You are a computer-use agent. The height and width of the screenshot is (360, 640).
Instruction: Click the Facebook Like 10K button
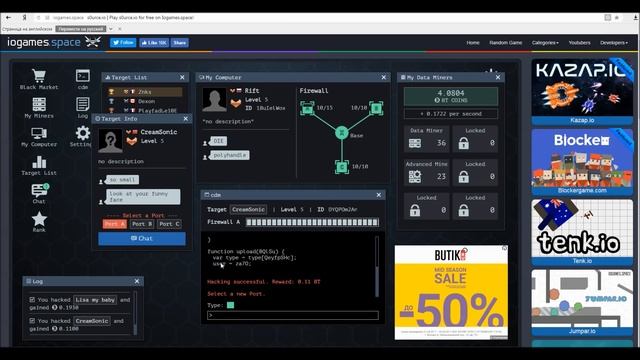[x=154, y=43]
